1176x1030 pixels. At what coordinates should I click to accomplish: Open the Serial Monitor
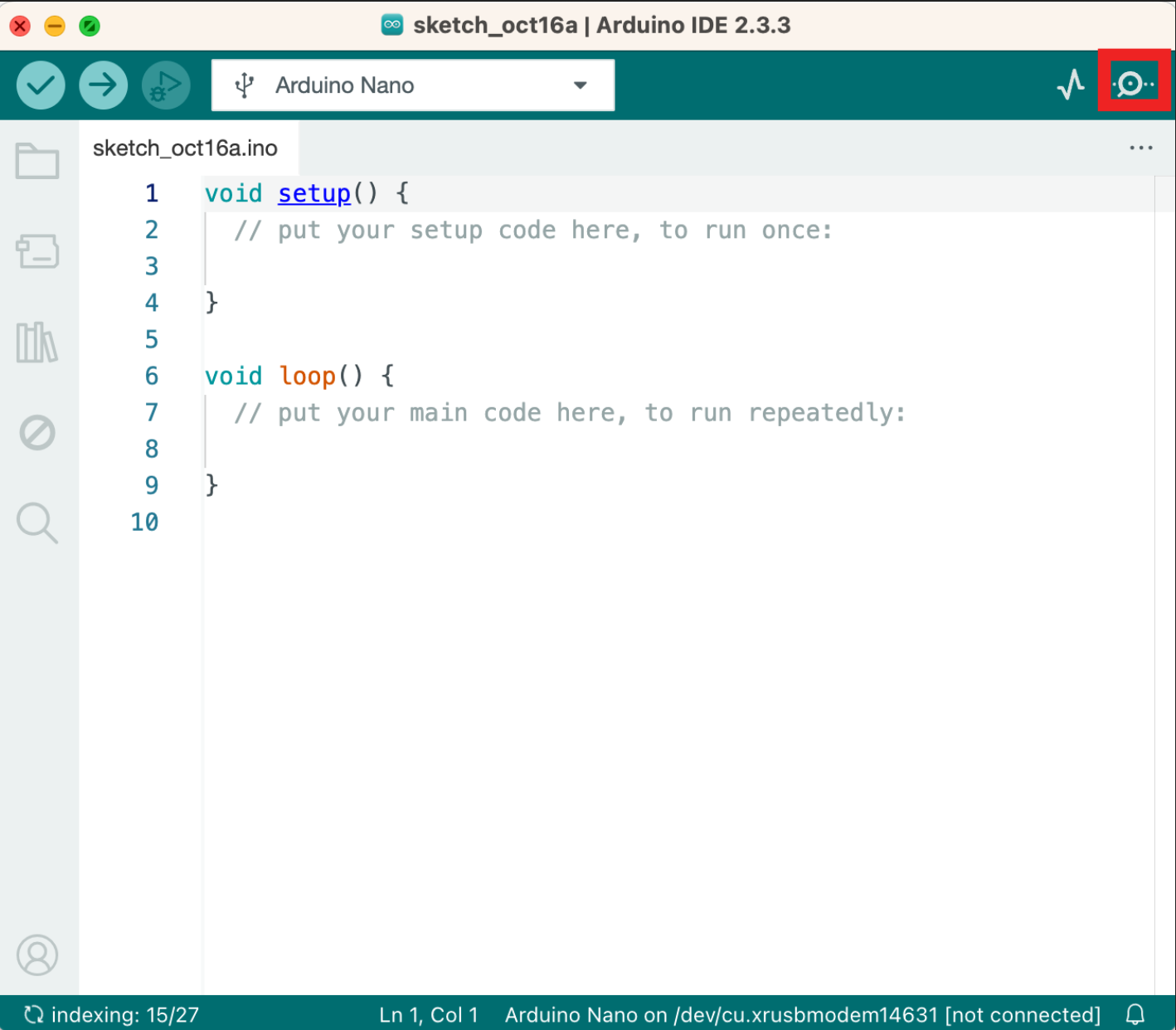(x=1133, y=84)
